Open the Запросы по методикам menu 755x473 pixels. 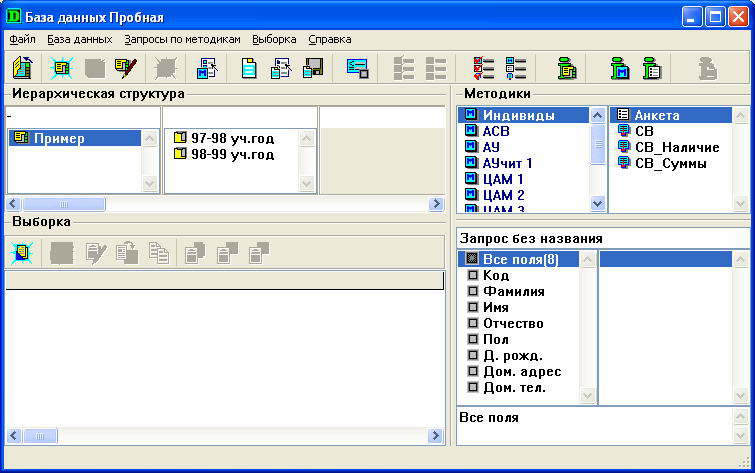point(182,39)
